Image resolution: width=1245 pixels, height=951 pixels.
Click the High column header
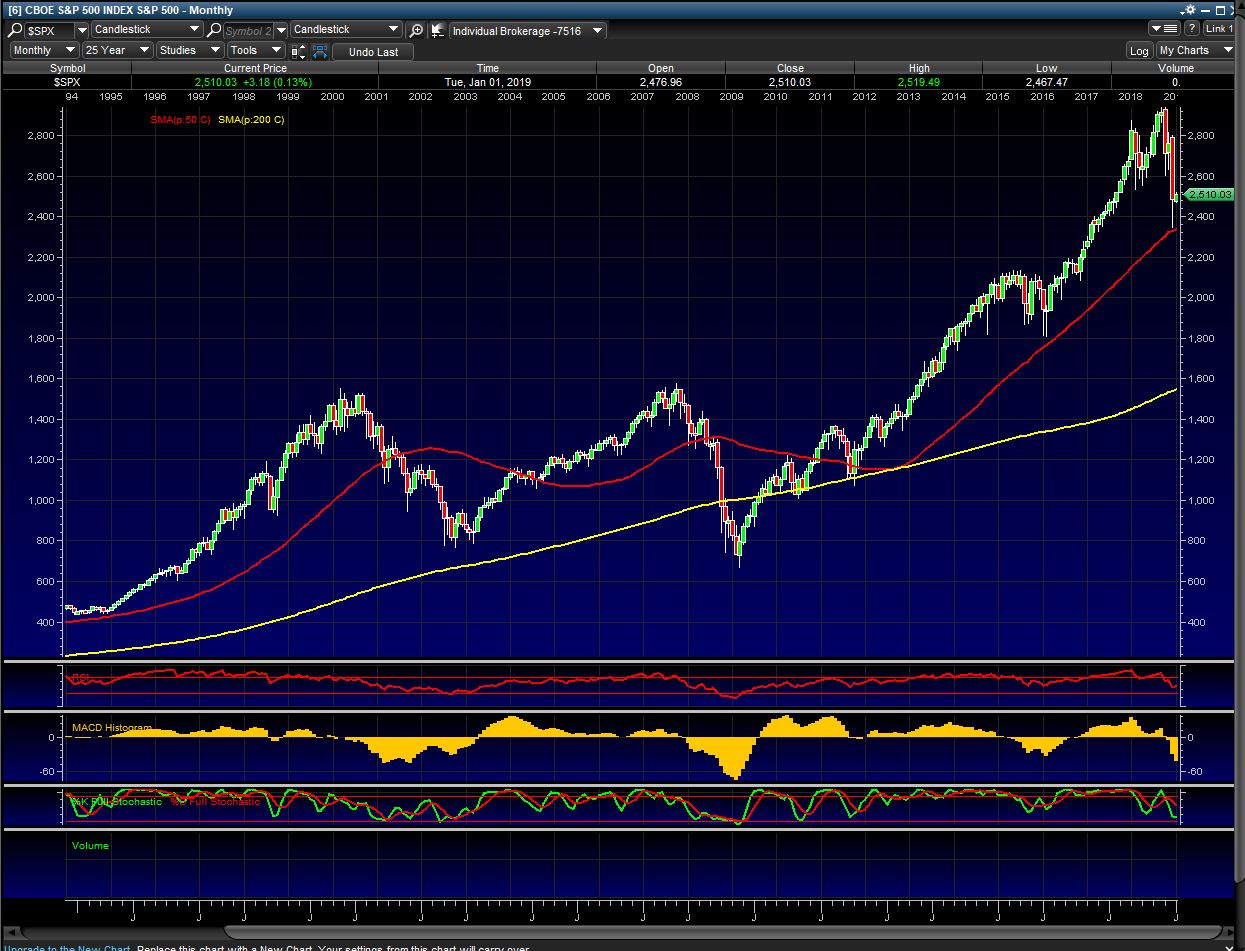pyautogui.click(x=919, y=68)
